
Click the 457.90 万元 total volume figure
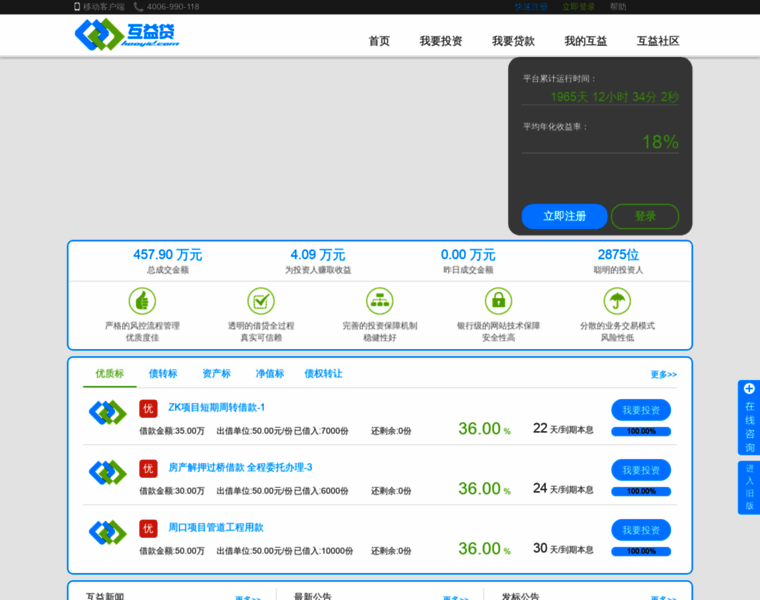[168, 254]
